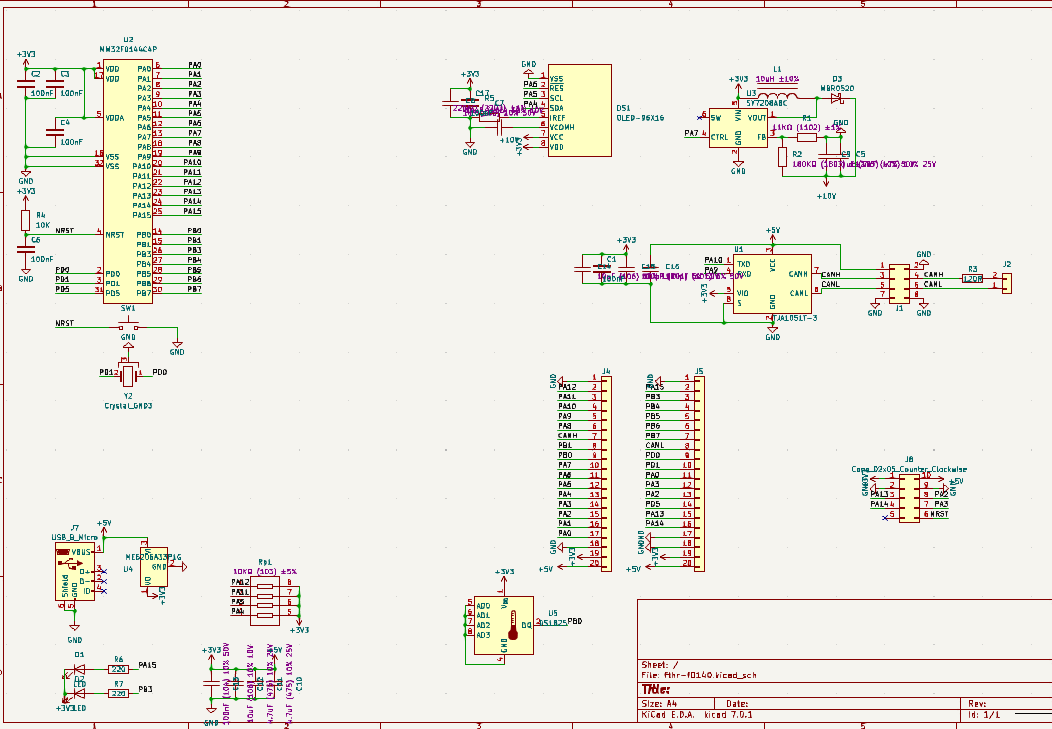Select the TJA1051T-3 CAN transceiver symbol
1052x729 pixels.
pos(772,284)
